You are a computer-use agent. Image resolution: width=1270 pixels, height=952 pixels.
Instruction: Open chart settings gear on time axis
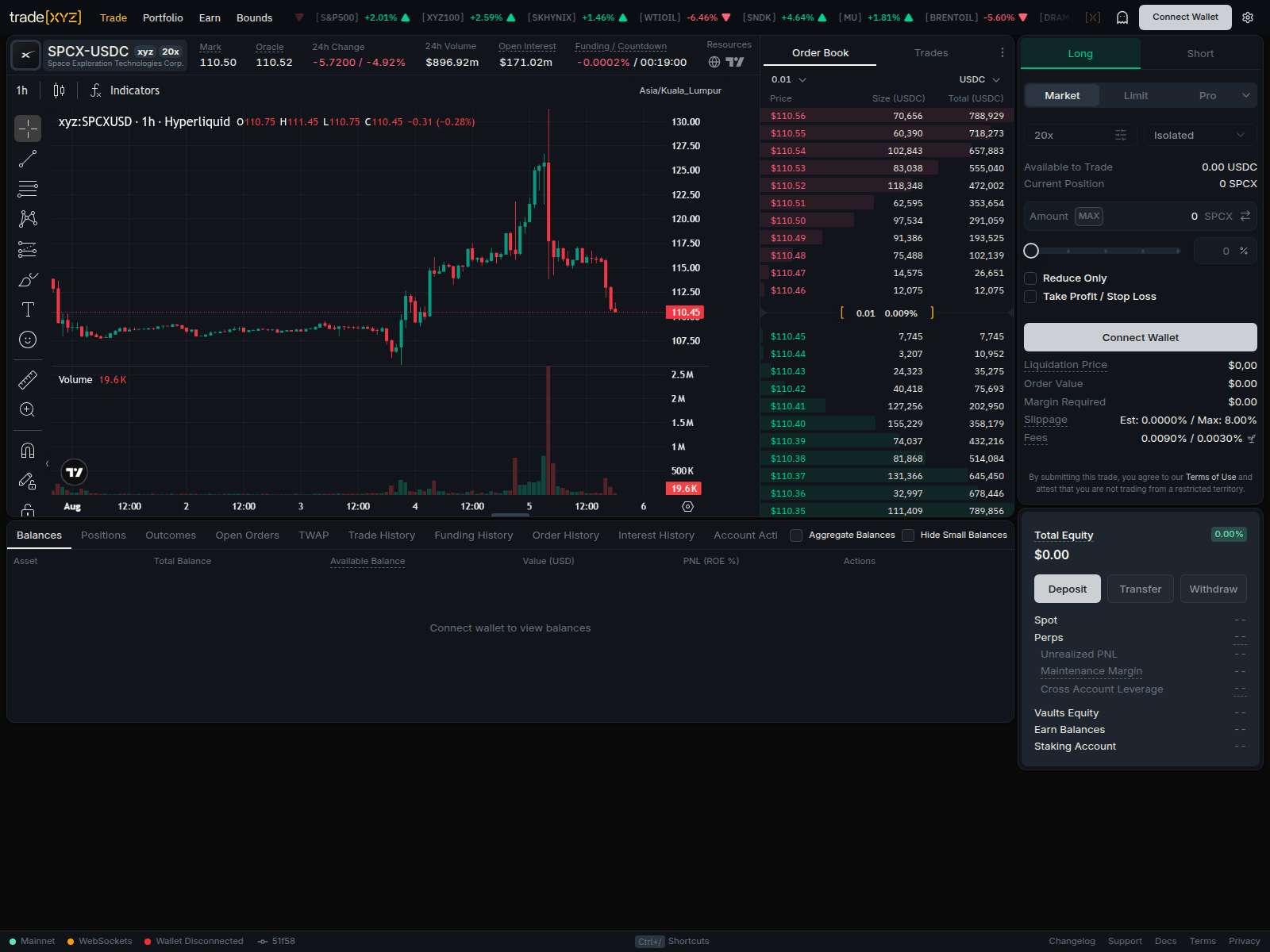point(688,506)
